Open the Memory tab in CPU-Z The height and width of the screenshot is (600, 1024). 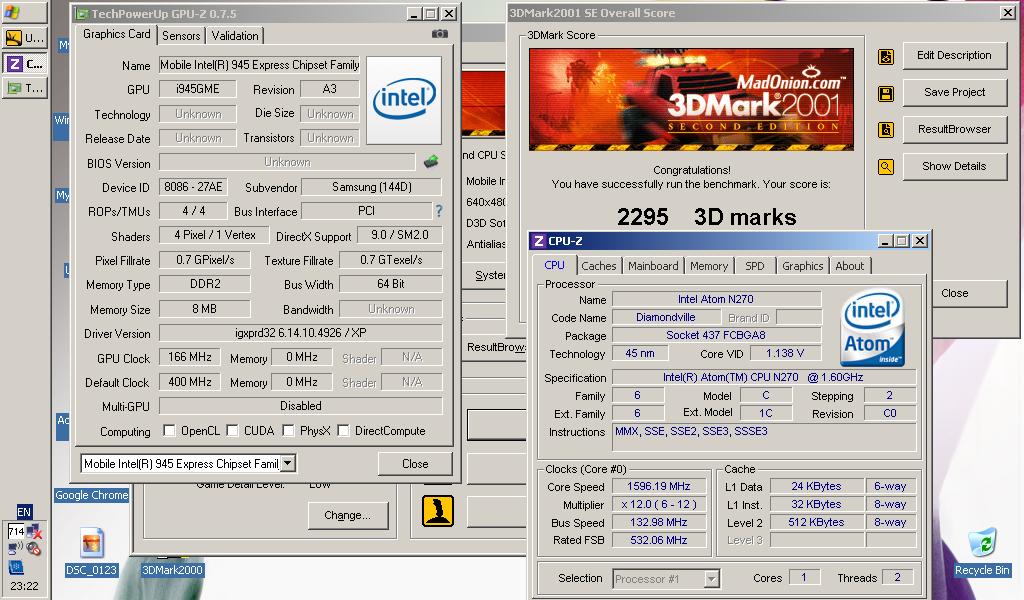(x=709, y=266)
